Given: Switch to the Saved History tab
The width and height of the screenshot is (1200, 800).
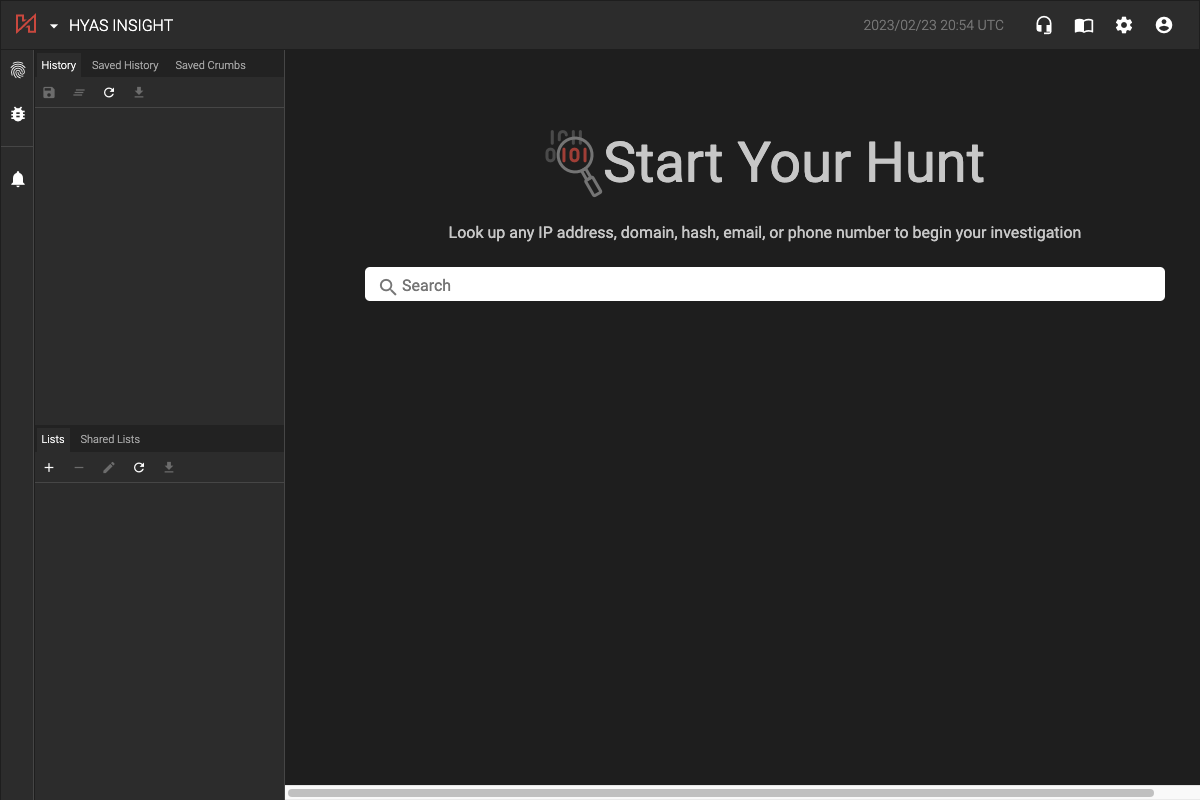Looking at the screenshot, I should point(124,65).
